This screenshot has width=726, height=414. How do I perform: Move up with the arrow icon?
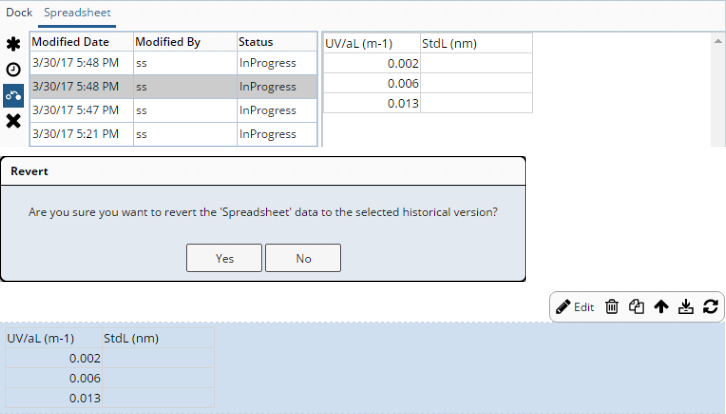pos(661,307)
